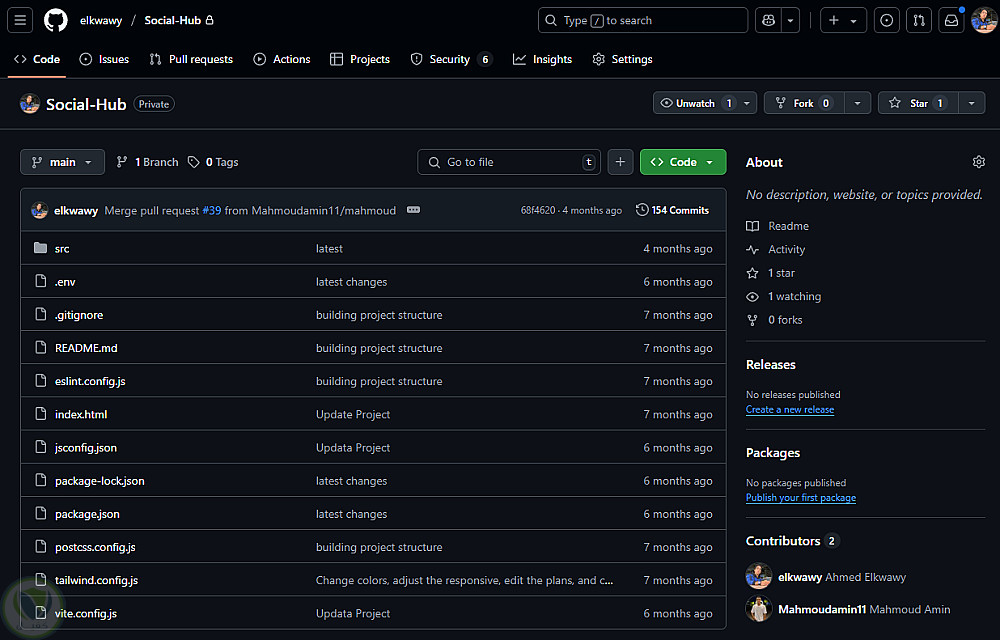Click the plus add file button
1000x640 pixels.
[620, 162]
